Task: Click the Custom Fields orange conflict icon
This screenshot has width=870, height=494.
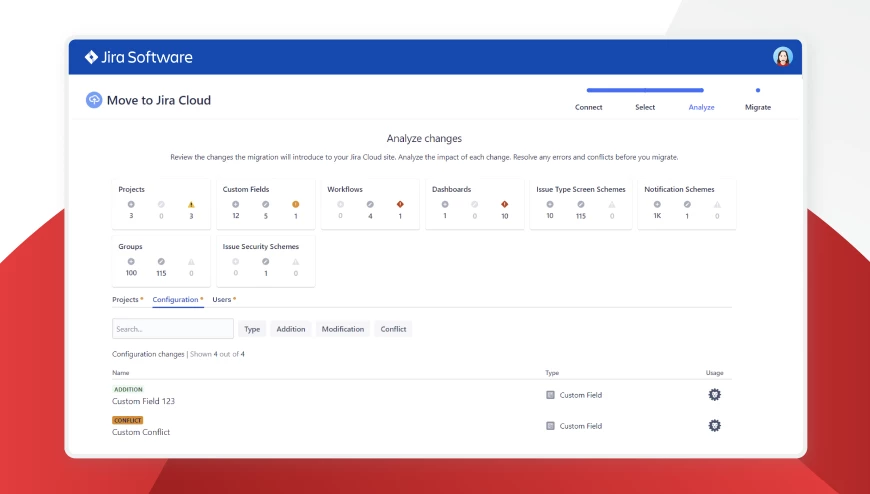Action: (x=295, y=204)
